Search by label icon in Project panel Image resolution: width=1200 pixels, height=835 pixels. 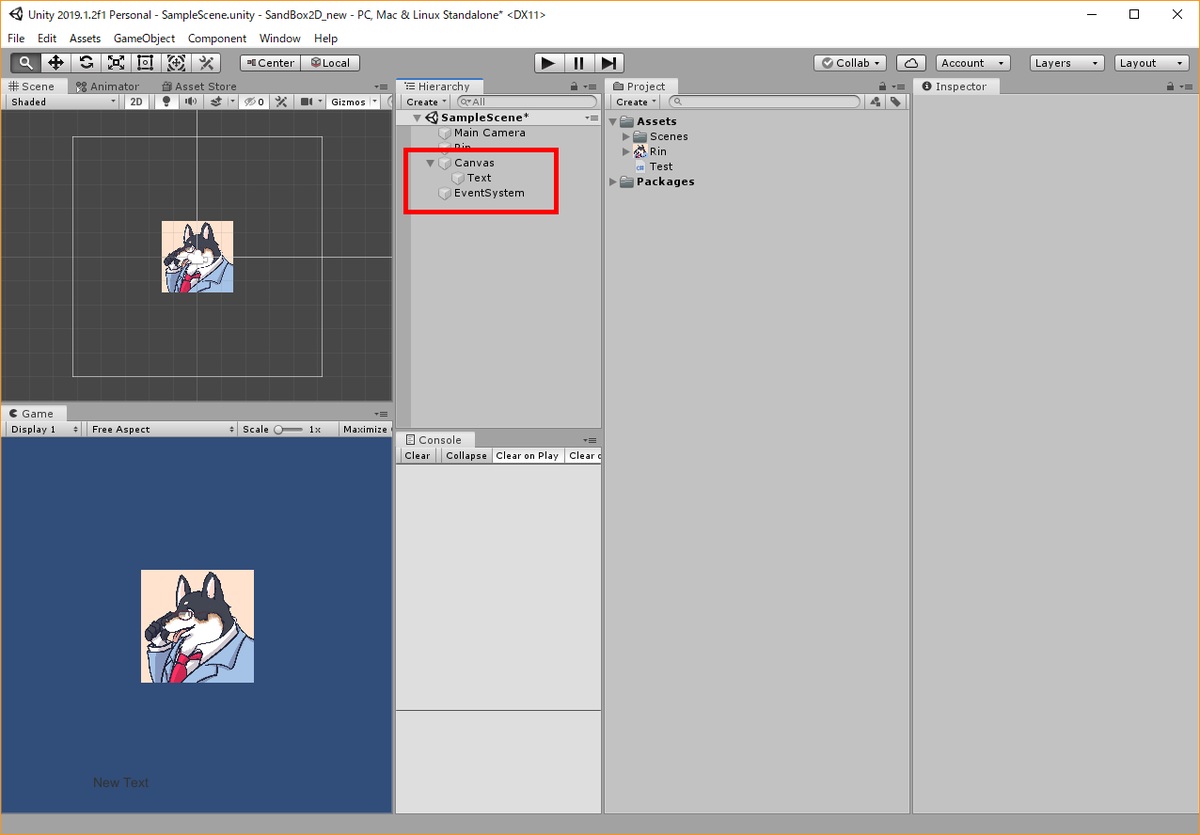(896, 102)
